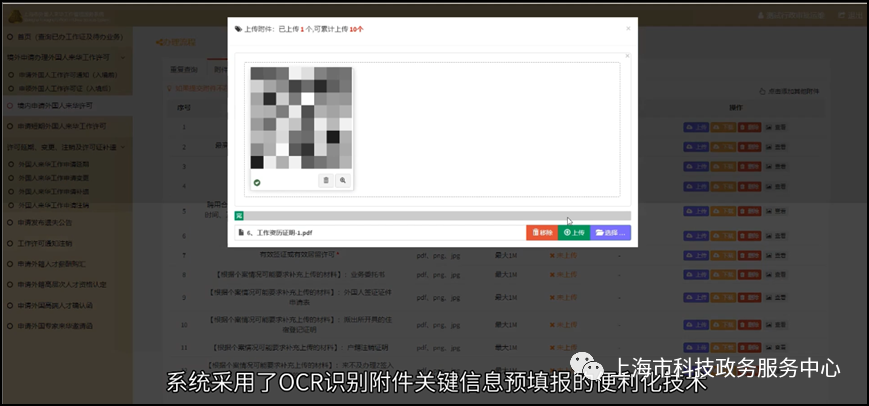Click the red 删除 button in row 2

[750, 147]
